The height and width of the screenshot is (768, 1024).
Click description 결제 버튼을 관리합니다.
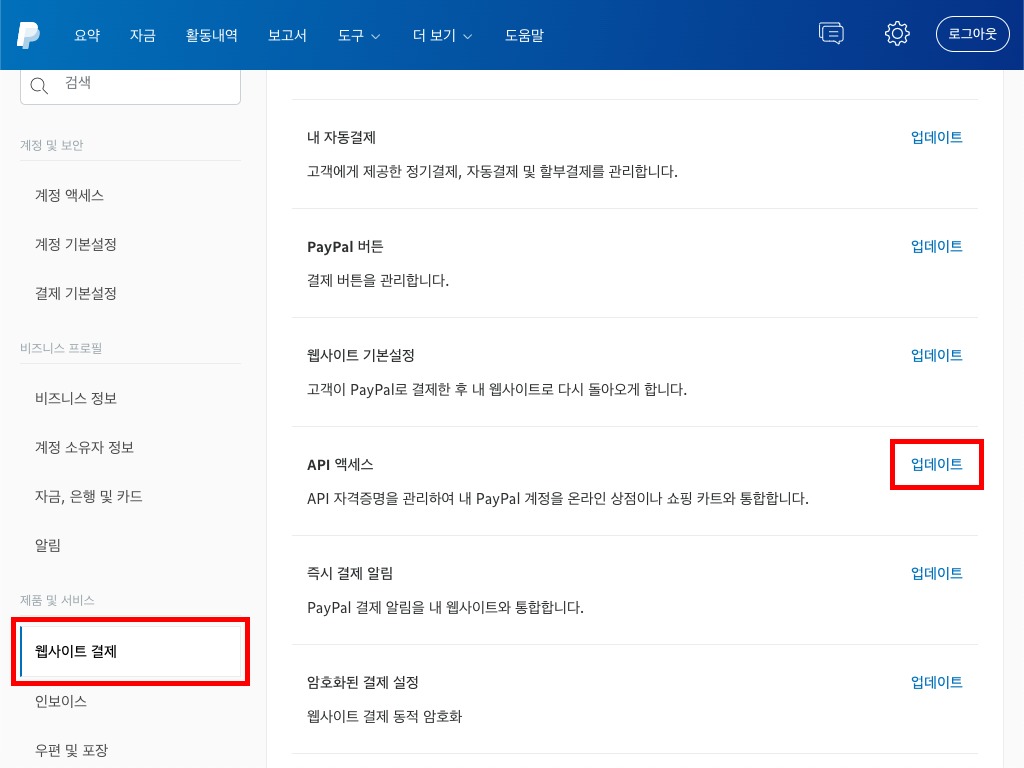pyautogui.click(x=378, y=281)
